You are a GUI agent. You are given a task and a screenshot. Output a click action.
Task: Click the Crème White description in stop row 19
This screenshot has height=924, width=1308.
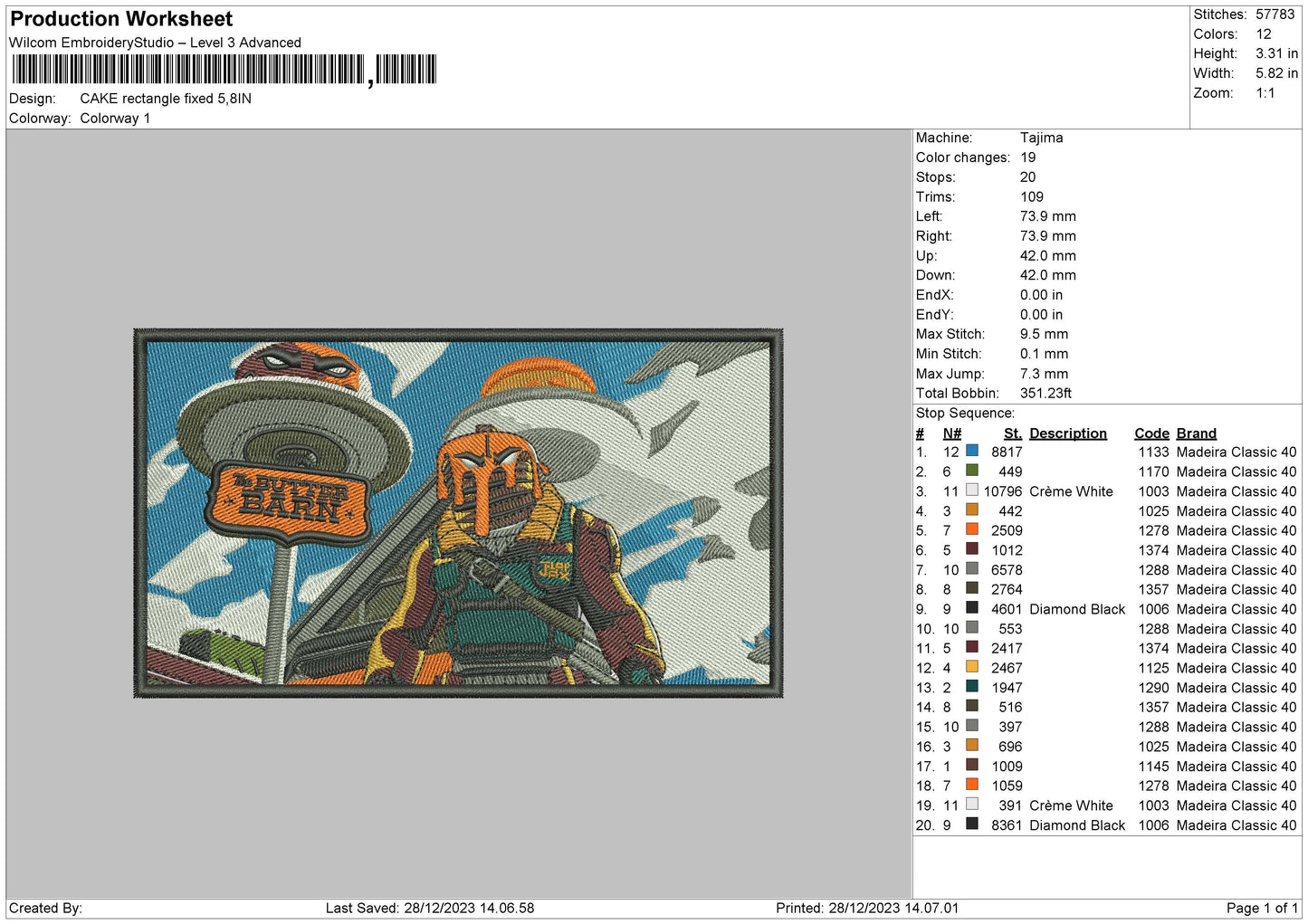tap(1071, 806)
